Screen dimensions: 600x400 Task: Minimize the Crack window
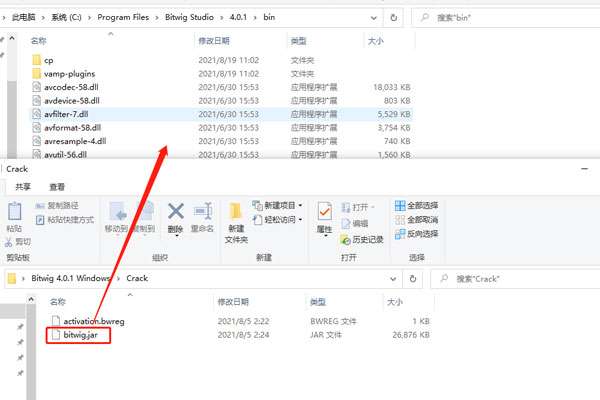click(x=585, y=169)
